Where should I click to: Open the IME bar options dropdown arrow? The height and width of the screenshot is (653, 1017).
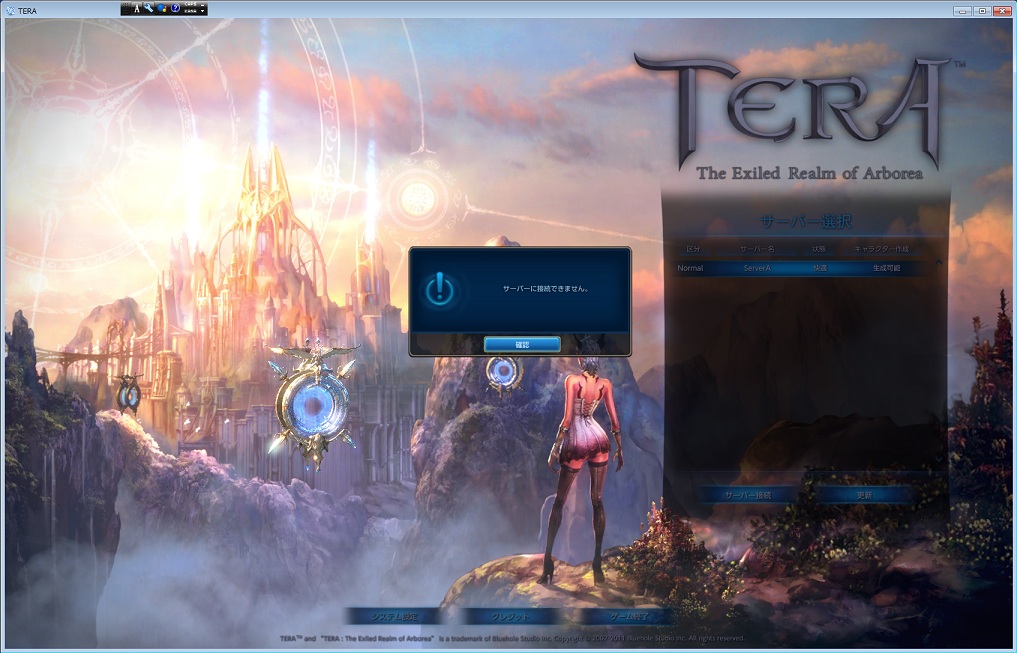tap(203, 12)
